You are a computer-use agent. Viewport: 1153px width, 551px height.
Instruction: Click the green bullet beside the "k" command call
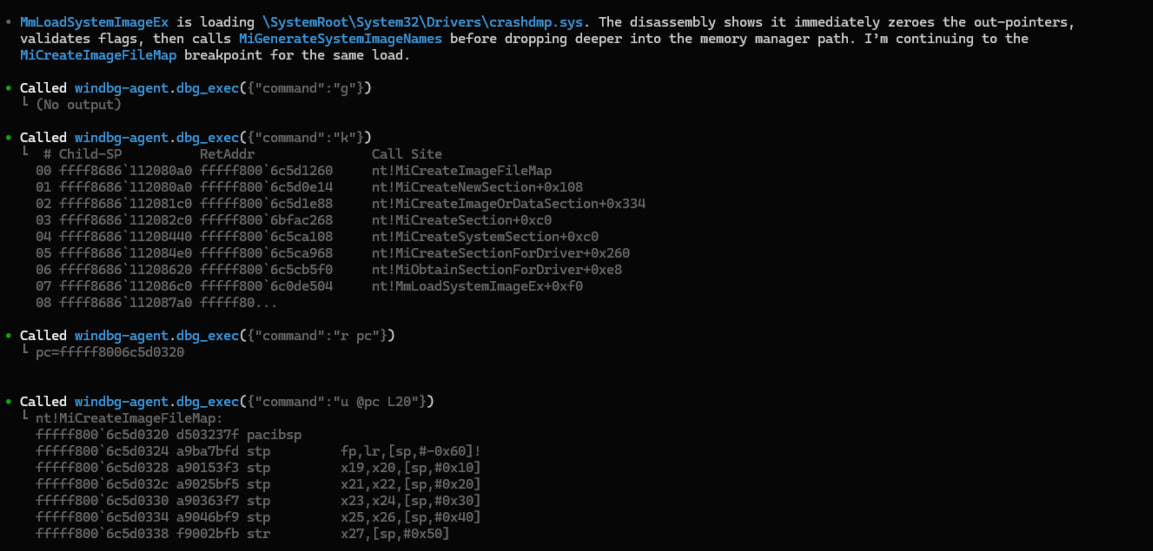tap(9, 137)
